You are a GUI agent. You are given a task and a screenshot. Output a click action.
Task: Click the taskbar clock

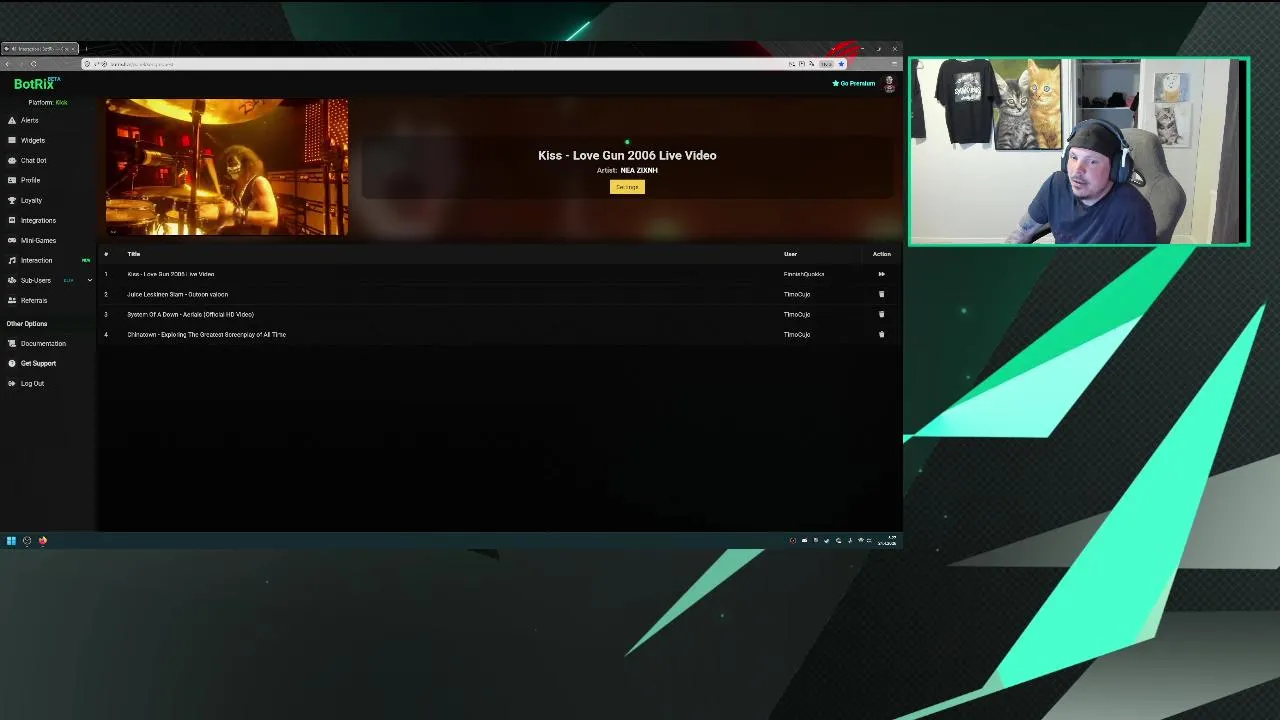pyautogui.click(x=887, y=541)
